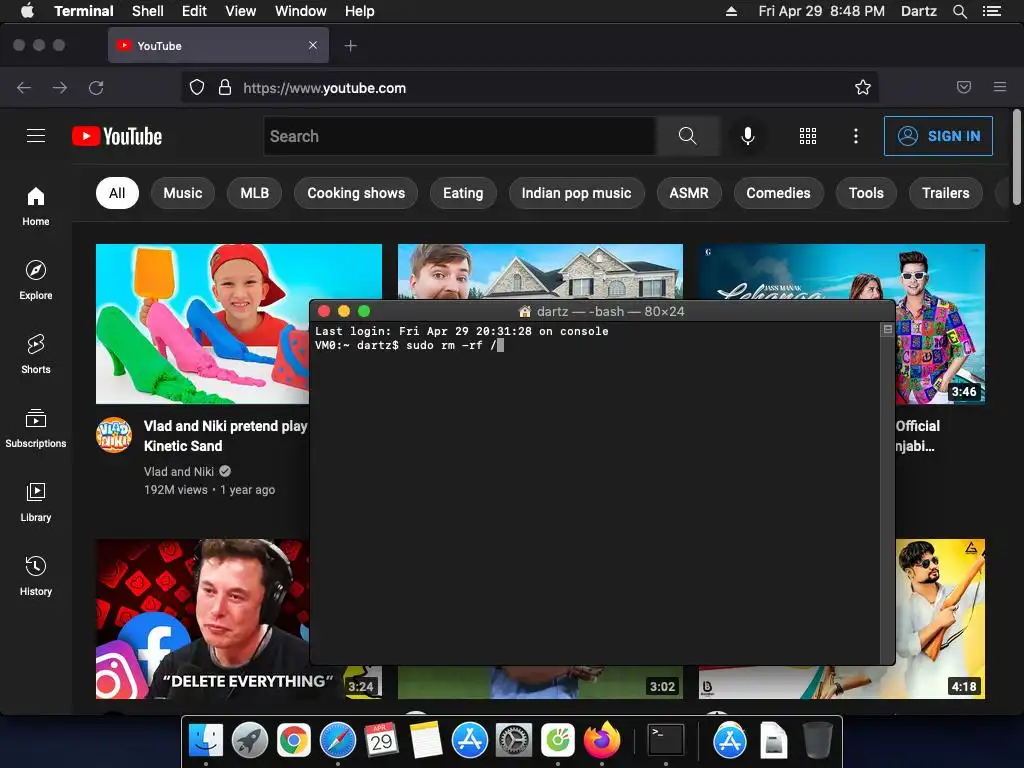Open Explore in YouTube sidebar
Viewport: 1024px width, 768px height.
pyautogui.click(x=36, y=280)
